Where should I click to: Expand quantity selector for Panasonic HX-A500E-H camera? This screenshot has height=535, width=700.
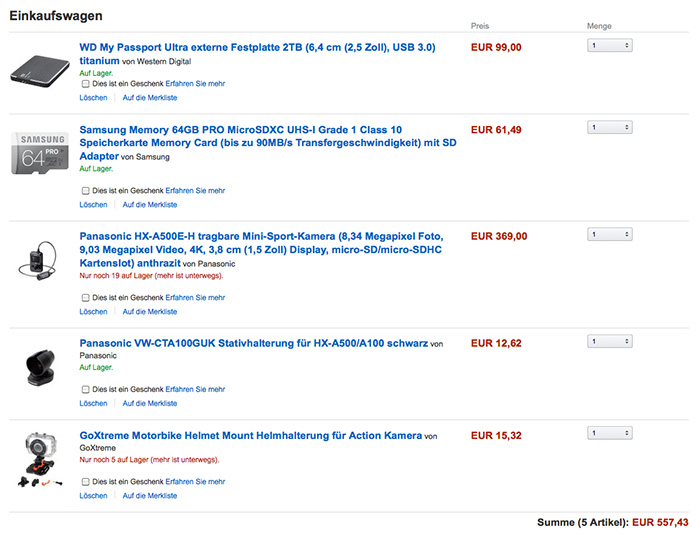(x=610, y=234)
